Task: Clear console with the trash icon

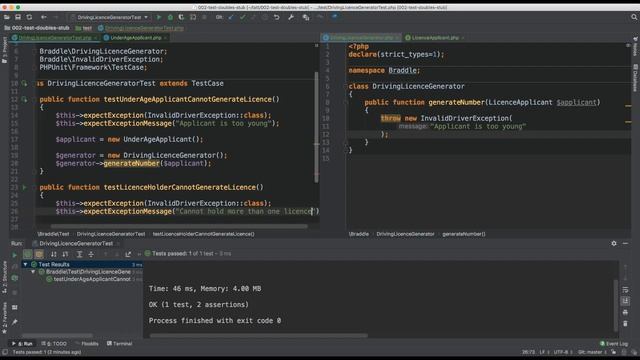Action: pos(625,324)
